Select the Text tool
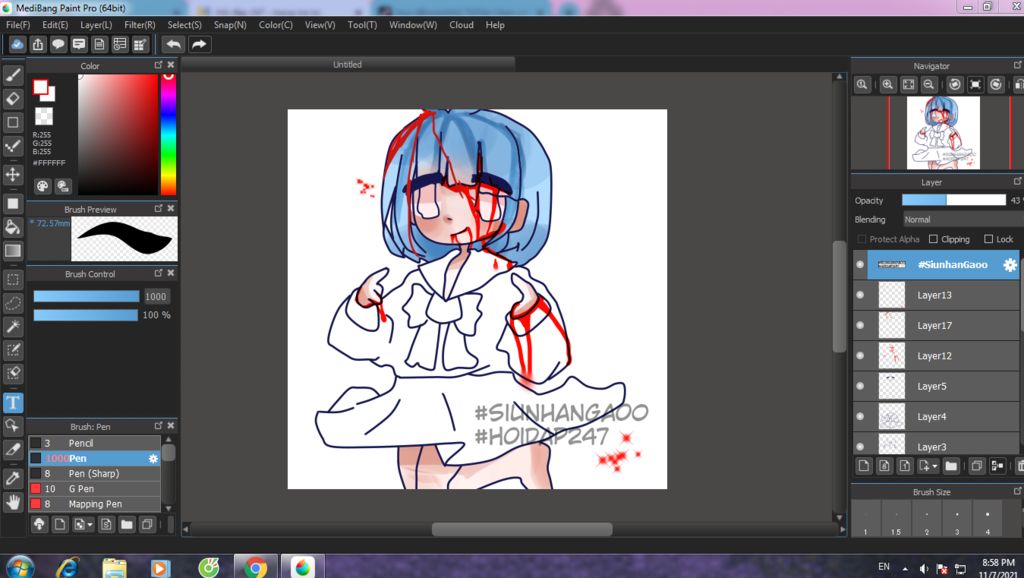Viewport: 1024px width, 578px height. click(12, 402)
